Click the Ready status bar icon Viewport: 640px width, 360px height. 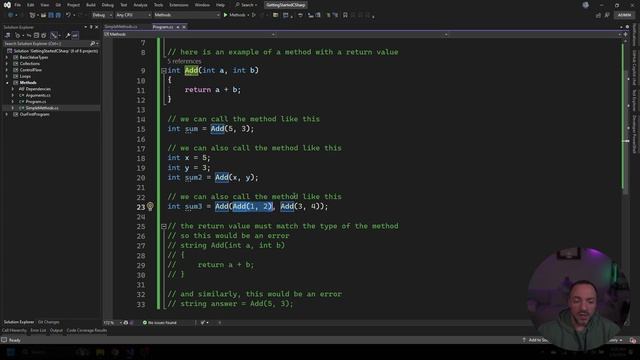coord(4,340)
